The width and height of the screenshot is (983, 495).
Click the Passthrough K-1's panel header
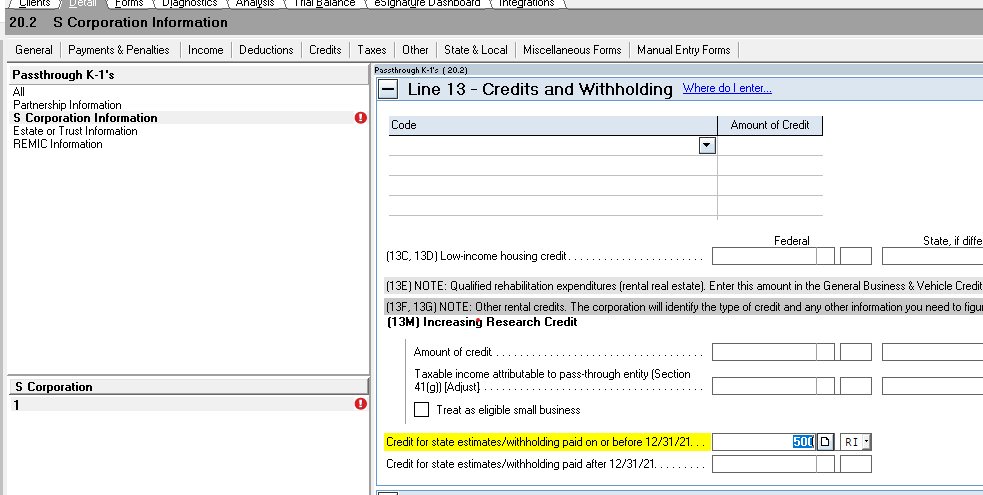tap(188, 75)
